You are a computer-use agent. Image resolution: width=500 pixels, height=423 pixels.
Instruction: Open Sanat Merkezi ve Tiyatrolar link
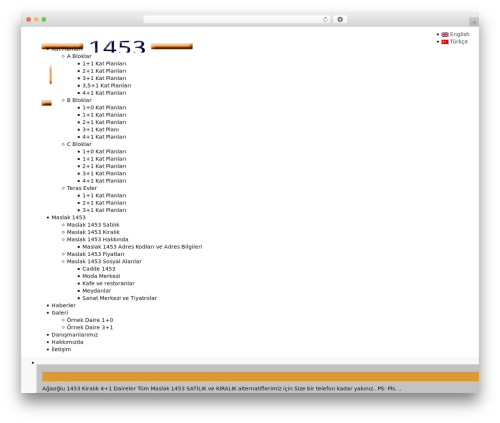(119, 298)
